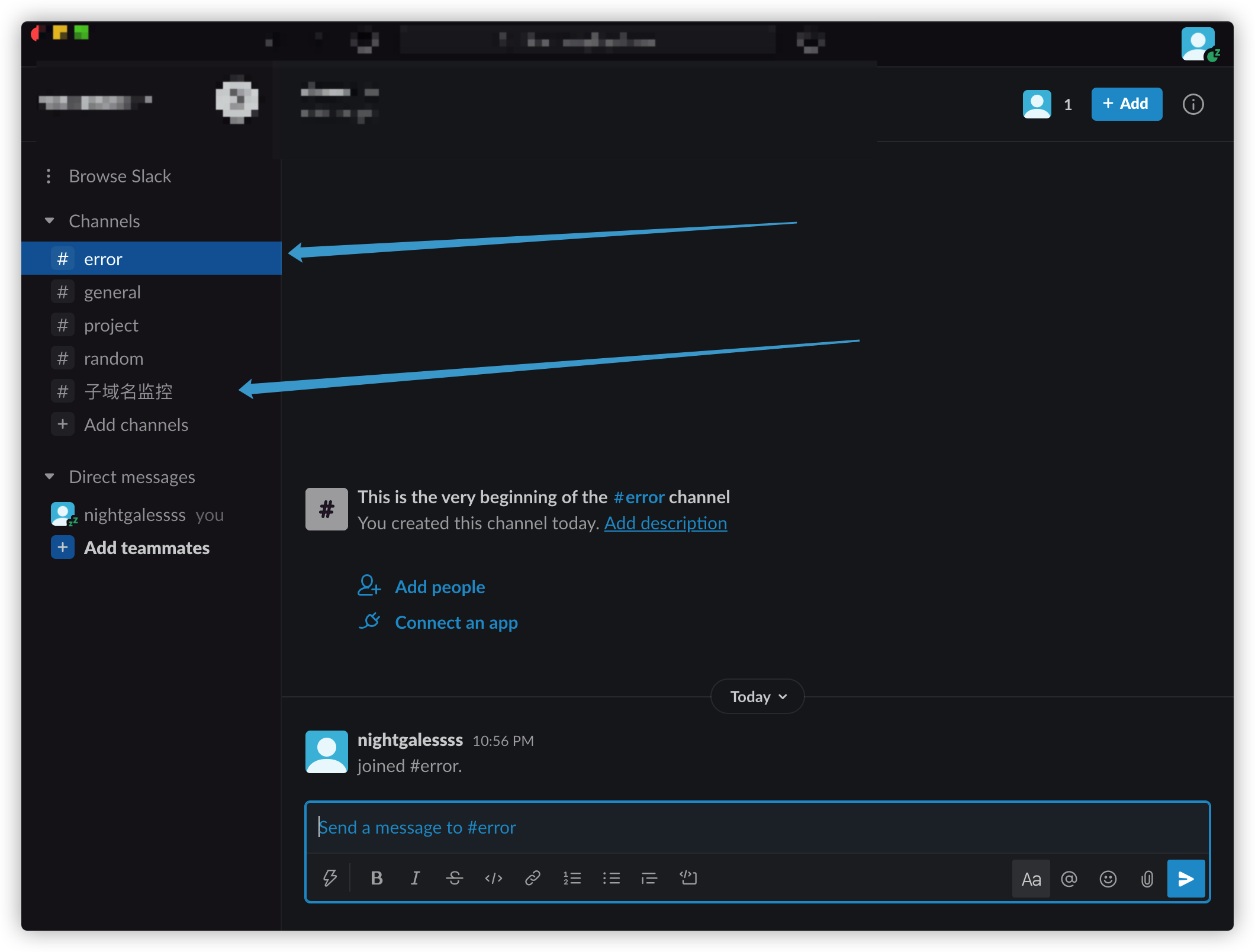Focus the Send a message to #error field

tap(757, 827)
